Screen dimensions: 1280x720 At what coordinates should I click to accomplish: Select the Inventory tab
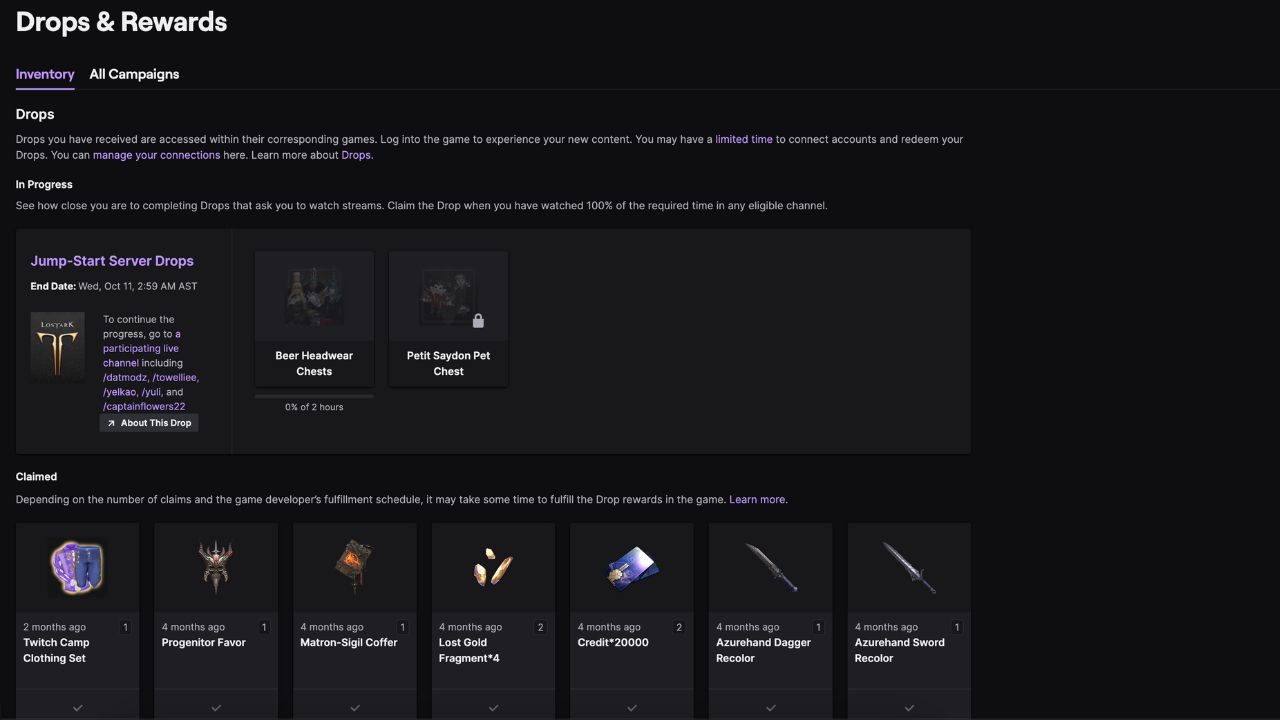pyautogui.click(x=45, y=74)
